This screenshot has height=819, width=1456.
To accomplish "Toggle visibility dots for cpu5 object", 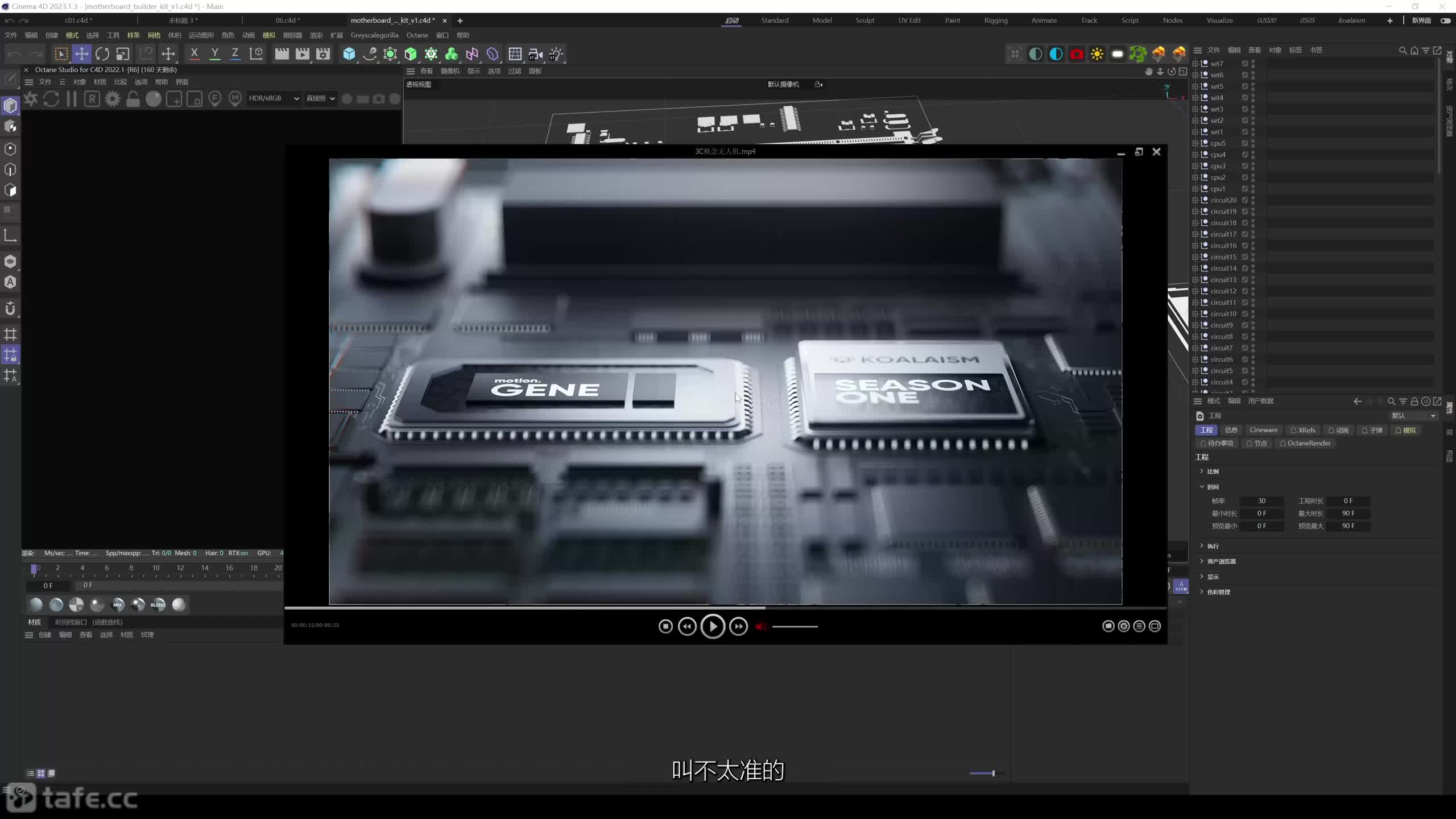I will click(1253, 143).
